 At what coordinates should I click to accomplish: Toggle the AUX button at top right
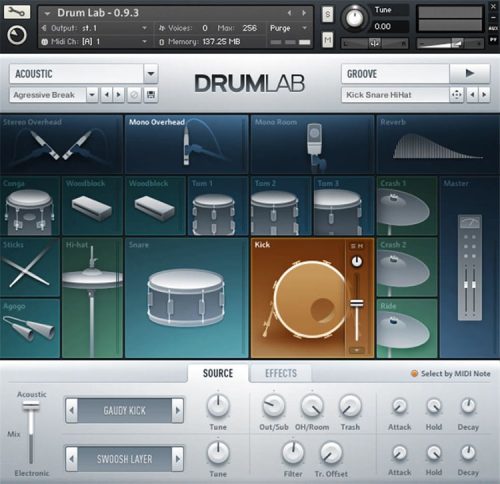click(x=493, y=28)
